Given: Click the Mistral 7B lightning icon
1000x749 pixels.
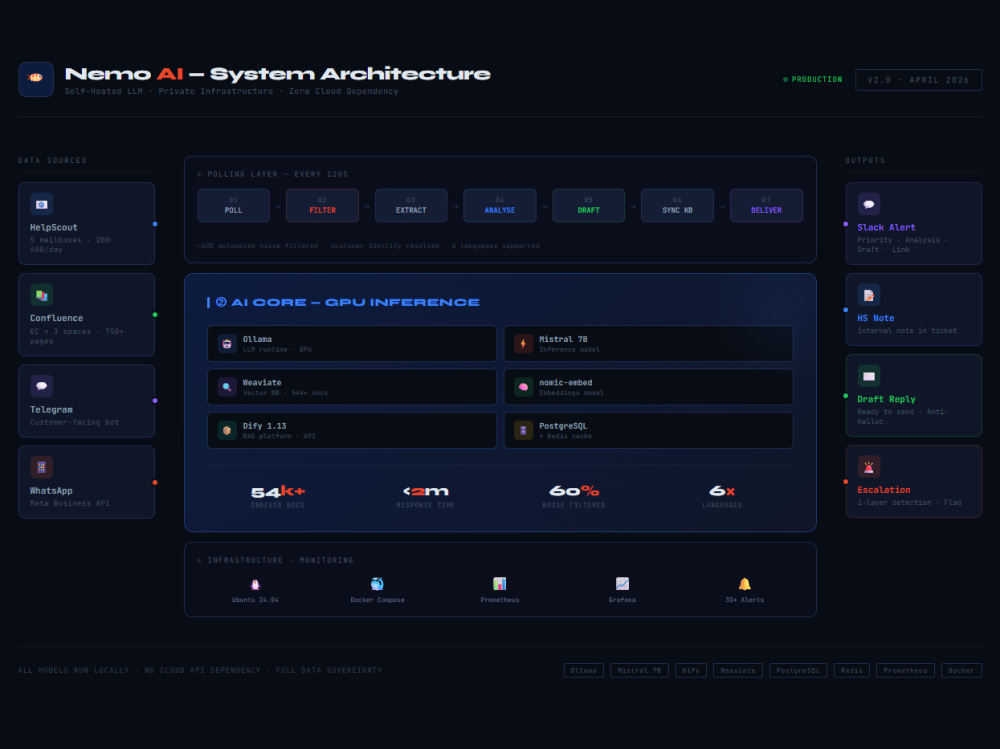Looking at the screenshot, I should click(x=524, y=344).
